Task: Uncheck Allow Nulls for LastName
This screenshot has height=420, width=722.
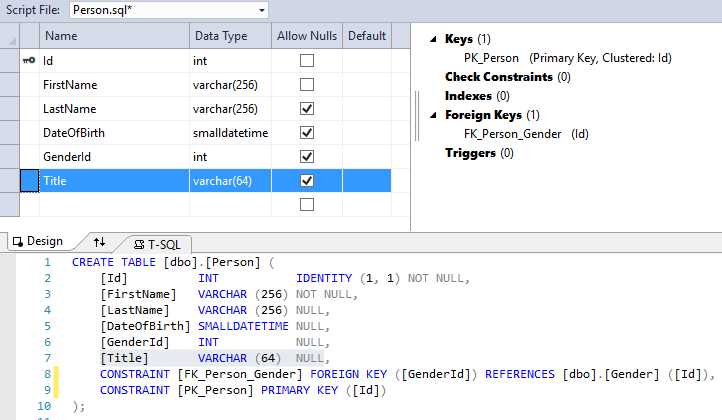Action: [x=307, y=108]
